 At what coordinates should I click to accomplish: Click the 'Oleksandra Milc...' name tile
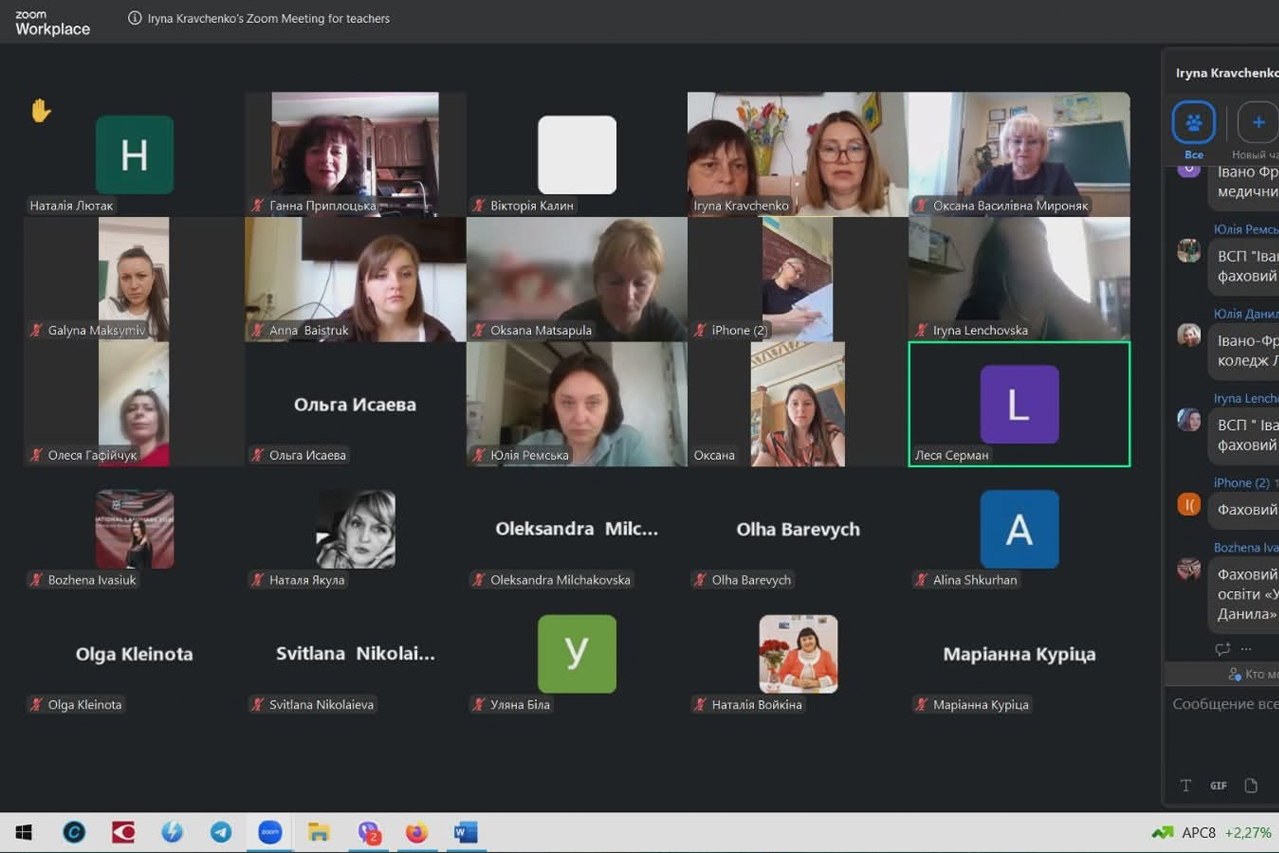point(577,529)
